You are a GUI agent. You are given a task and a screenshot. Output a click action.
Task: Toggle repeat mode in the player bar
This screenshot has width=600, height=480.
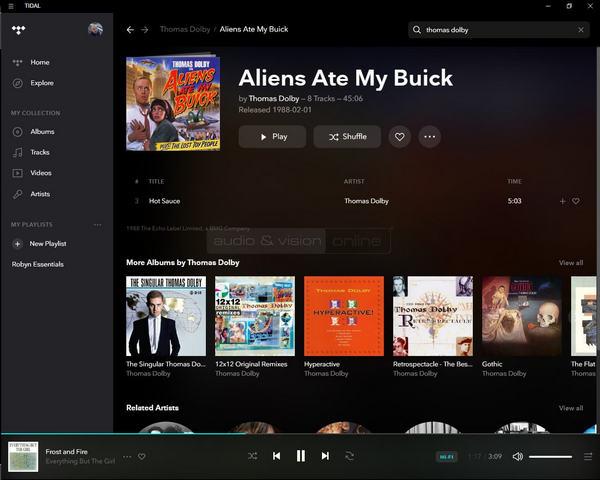click(x=349, y=456)
